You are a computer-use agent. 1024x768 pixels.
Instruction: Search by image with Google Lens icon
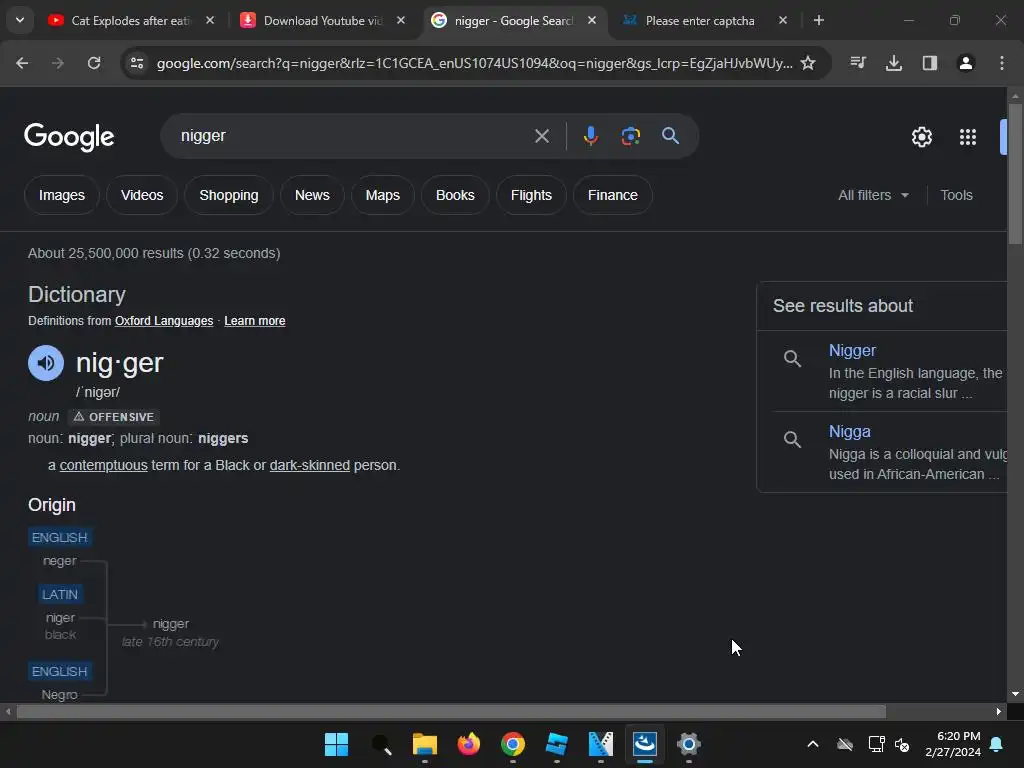pyautogui.click(x=630, y=136)
